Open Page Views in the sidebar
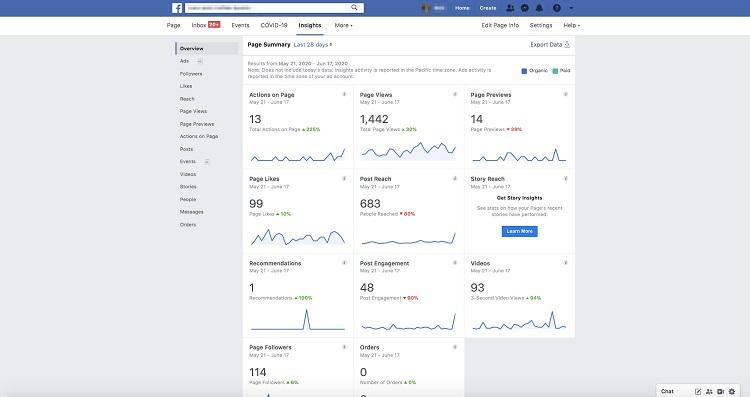Viewport: 750px width, 397px height. click(193, 111)
